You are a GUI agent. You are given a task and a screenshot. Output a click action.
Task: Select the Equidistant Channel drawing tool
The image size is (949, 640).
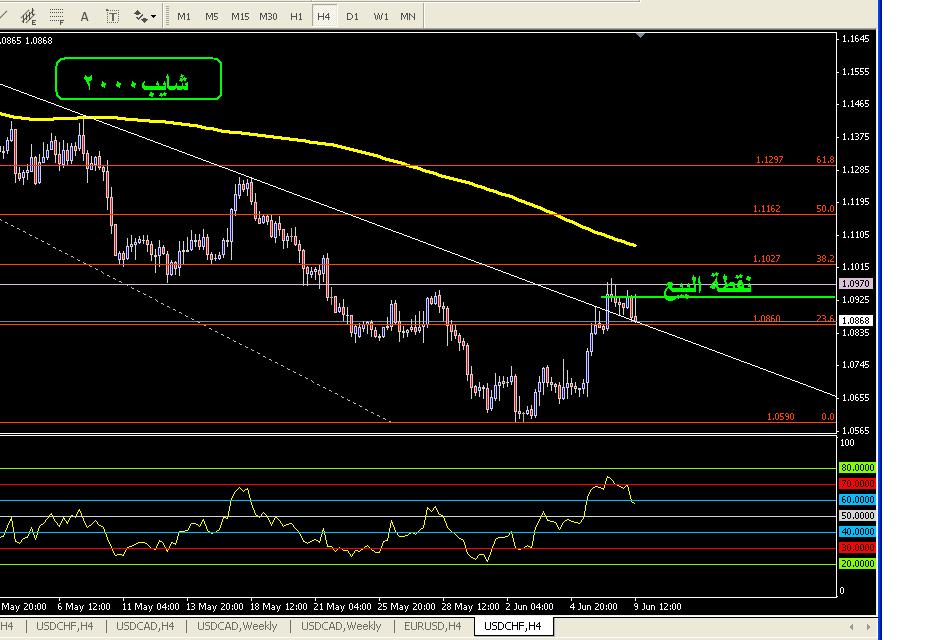28,16
